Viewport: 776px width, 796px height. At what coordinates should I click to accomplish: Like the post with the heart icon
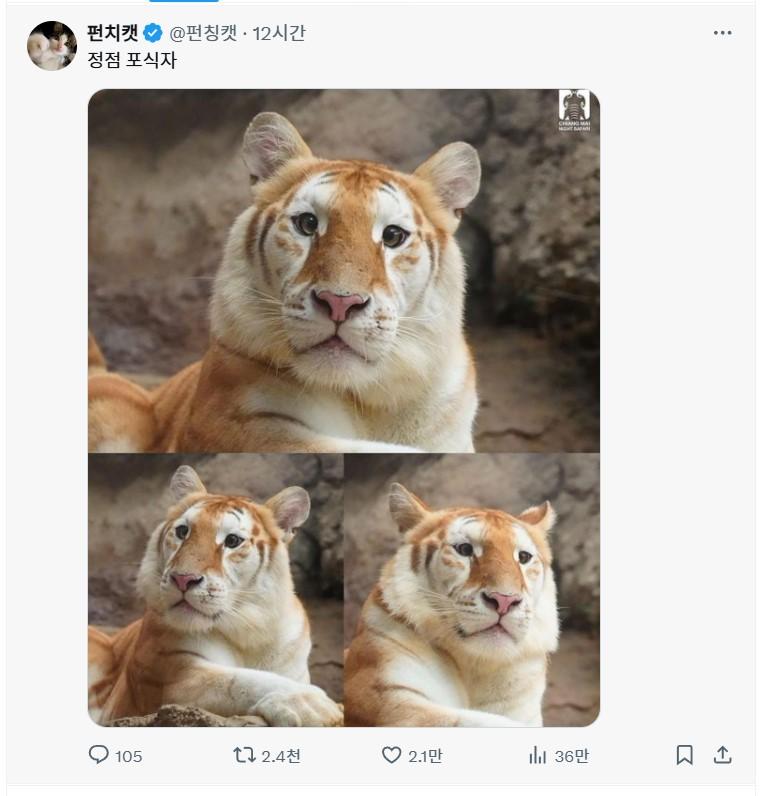tap(391, 755)
